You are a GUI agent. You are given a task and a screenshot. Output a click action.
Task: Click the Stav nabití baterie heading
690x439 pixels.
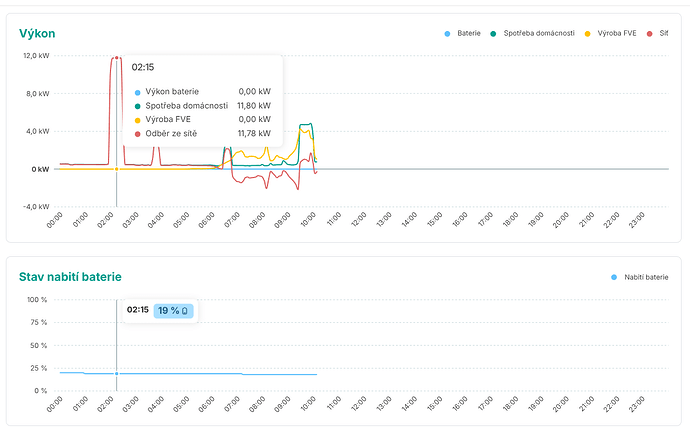point(70,277)
